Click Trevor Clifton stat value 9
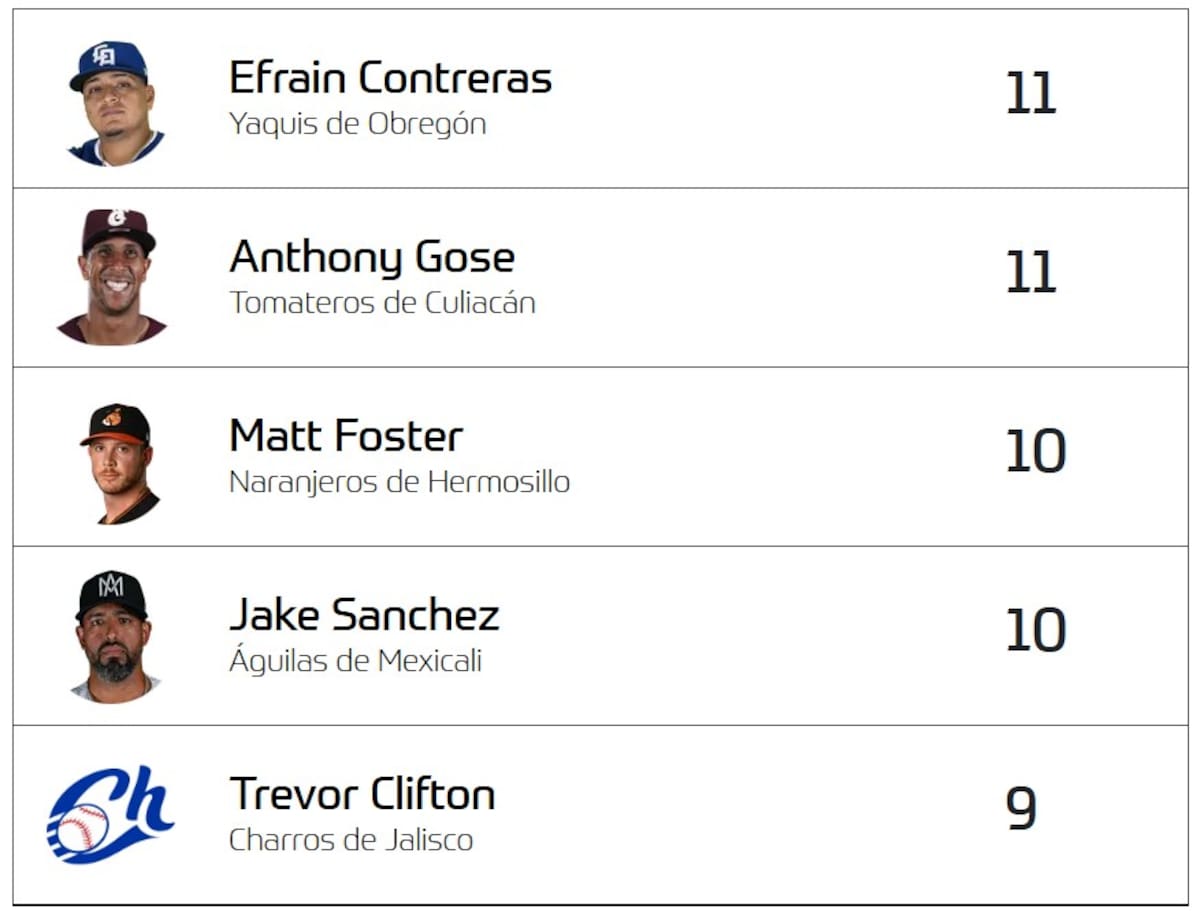This screenshot has height=916, width=1200. pos(1021,809)
